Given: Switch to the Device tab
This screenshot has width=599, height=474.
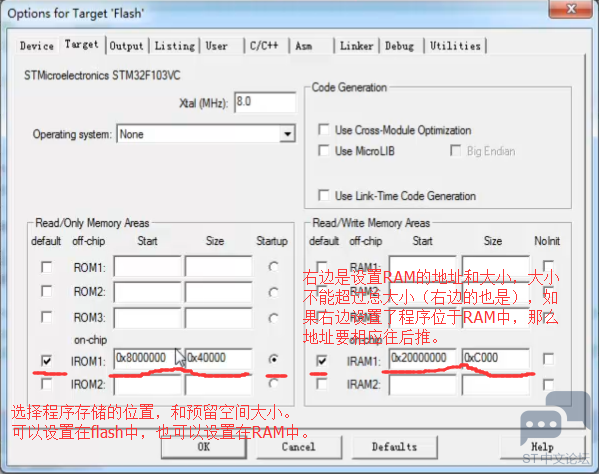Looking at the screenshot, I should 37,46.
